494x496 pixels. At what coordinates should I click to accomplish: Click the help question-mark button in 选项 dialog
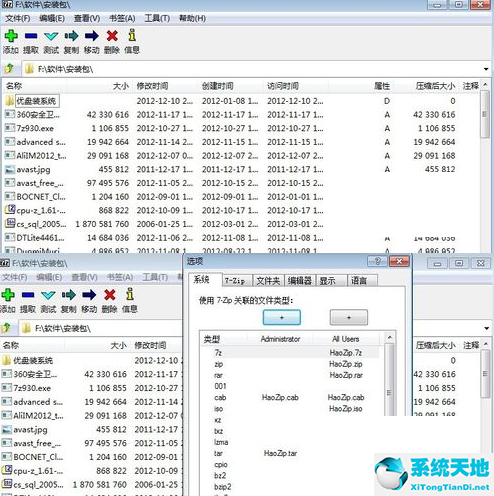tap(377, 261)
